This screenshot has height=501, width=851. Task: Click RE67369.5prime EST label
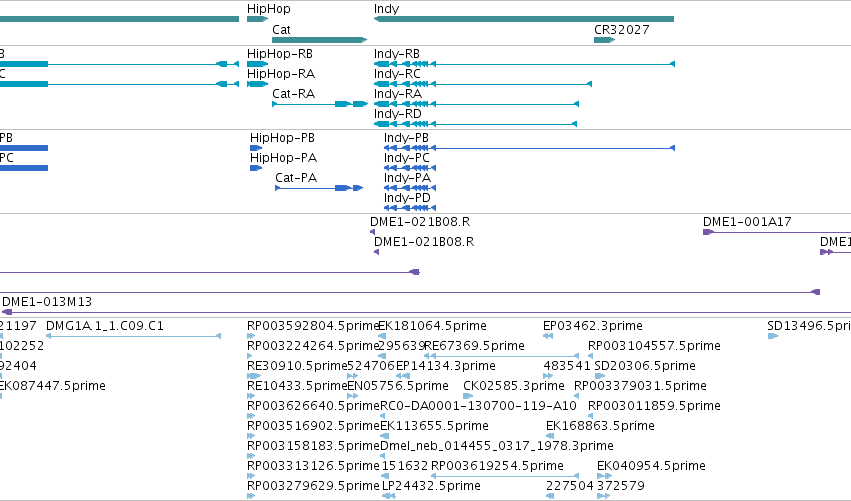(x=474, y=346)
